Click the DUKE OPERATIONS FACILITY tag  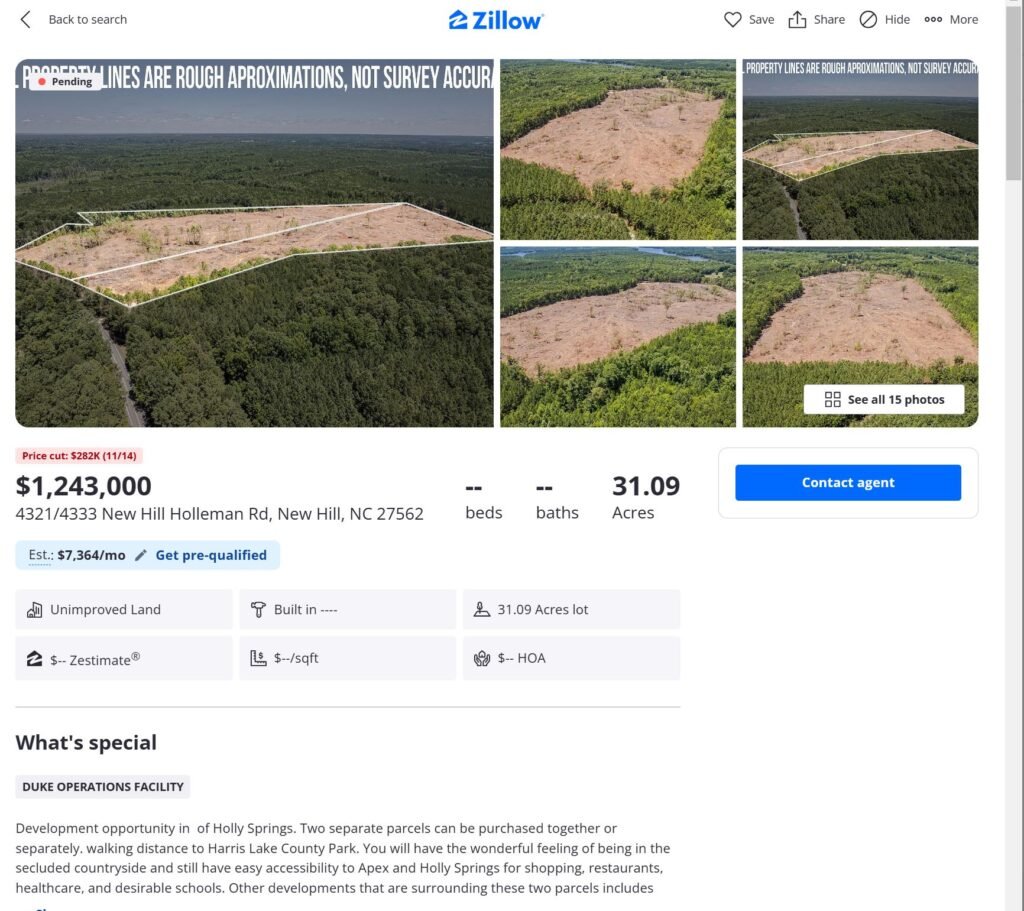click(x=103, y=787)
